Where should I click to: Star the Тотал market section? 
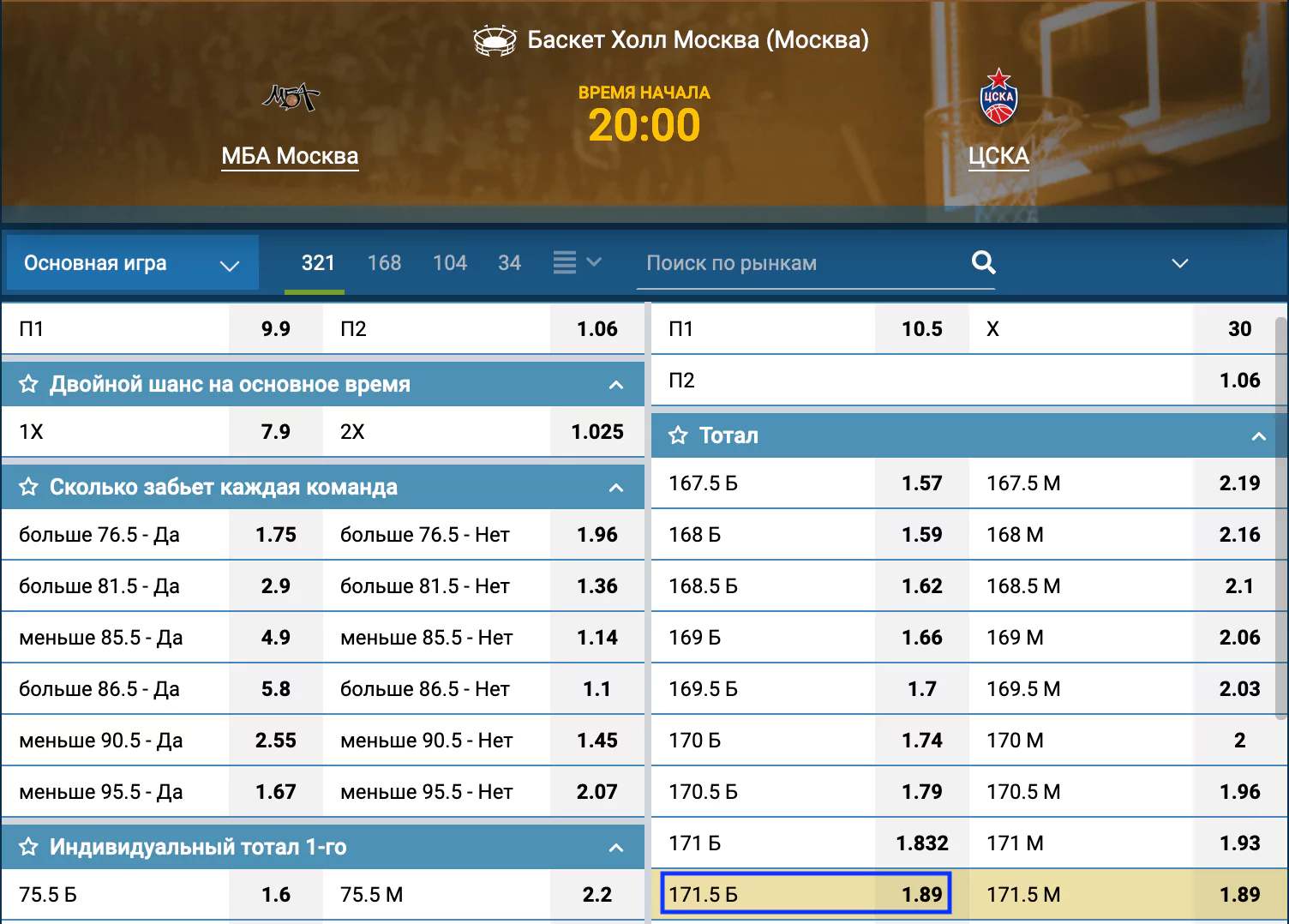[678, 435]
